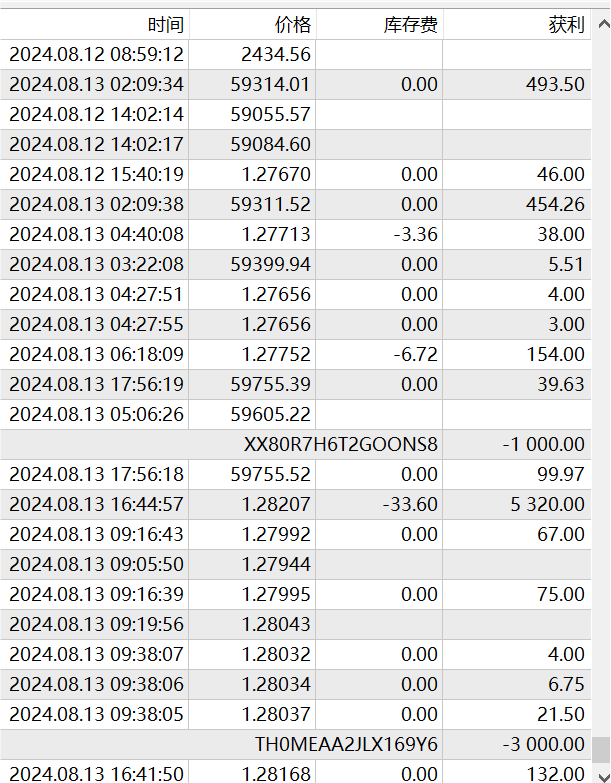611x783 pixels.
Task: Click the -3 000.00 balance entry
Action: [x=545, y=744]
